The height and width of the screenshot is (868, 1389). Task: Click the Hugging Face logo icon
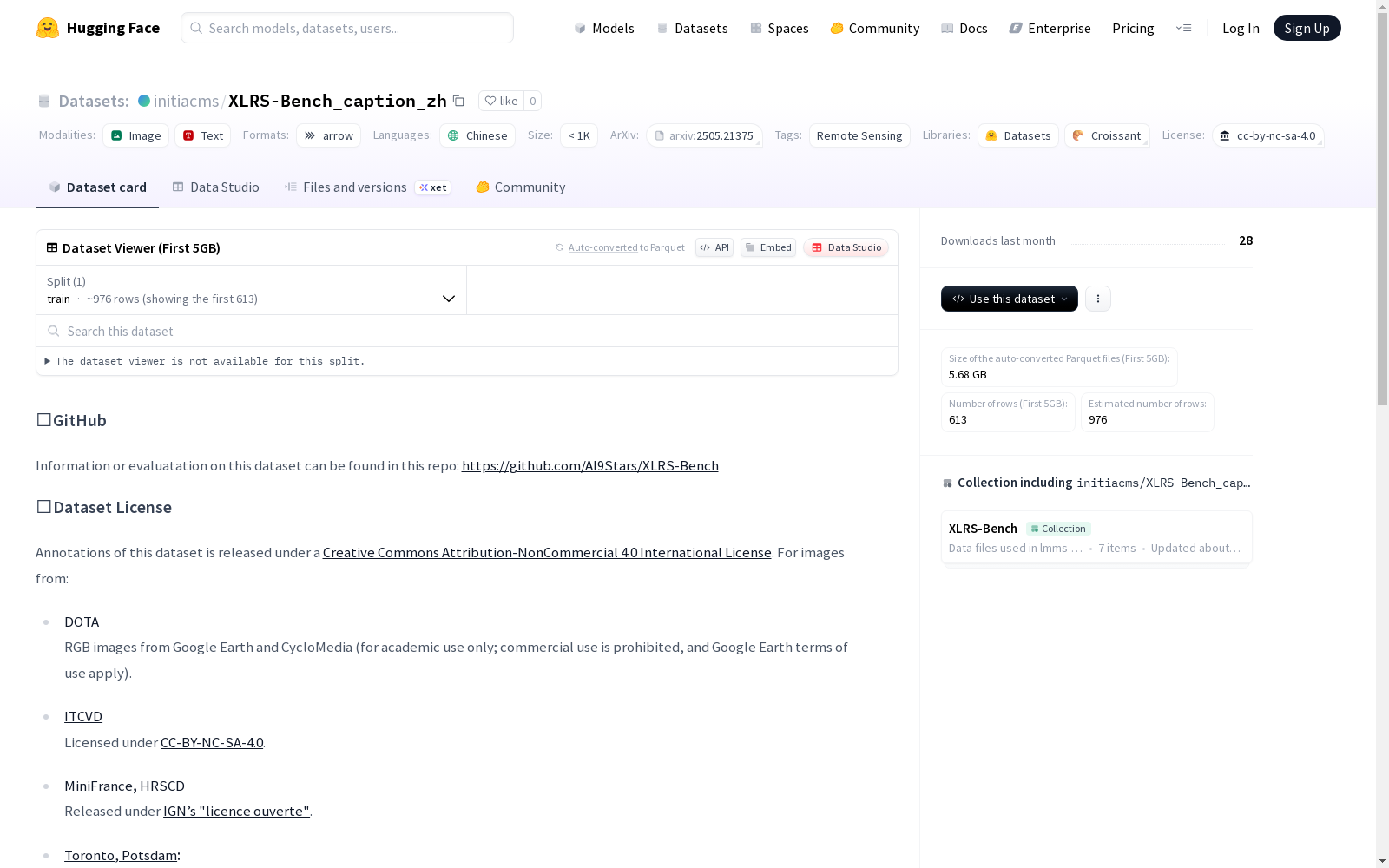tap(48, 28)
